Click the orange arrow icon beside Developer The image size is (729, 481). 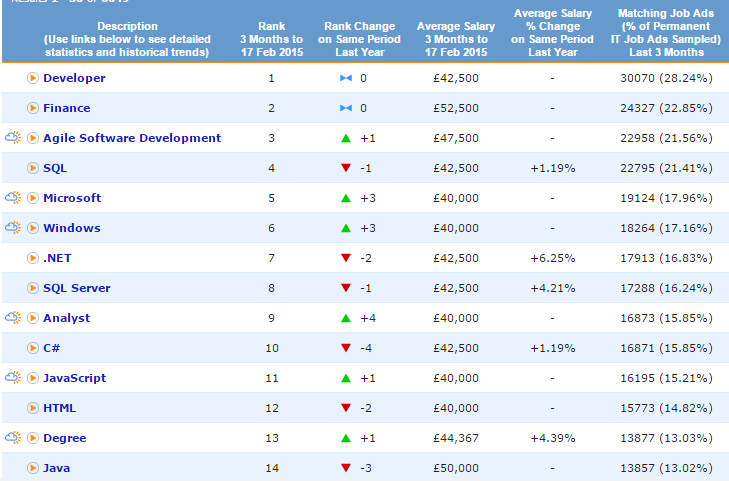pyautogui.click(x=33, y=78)
